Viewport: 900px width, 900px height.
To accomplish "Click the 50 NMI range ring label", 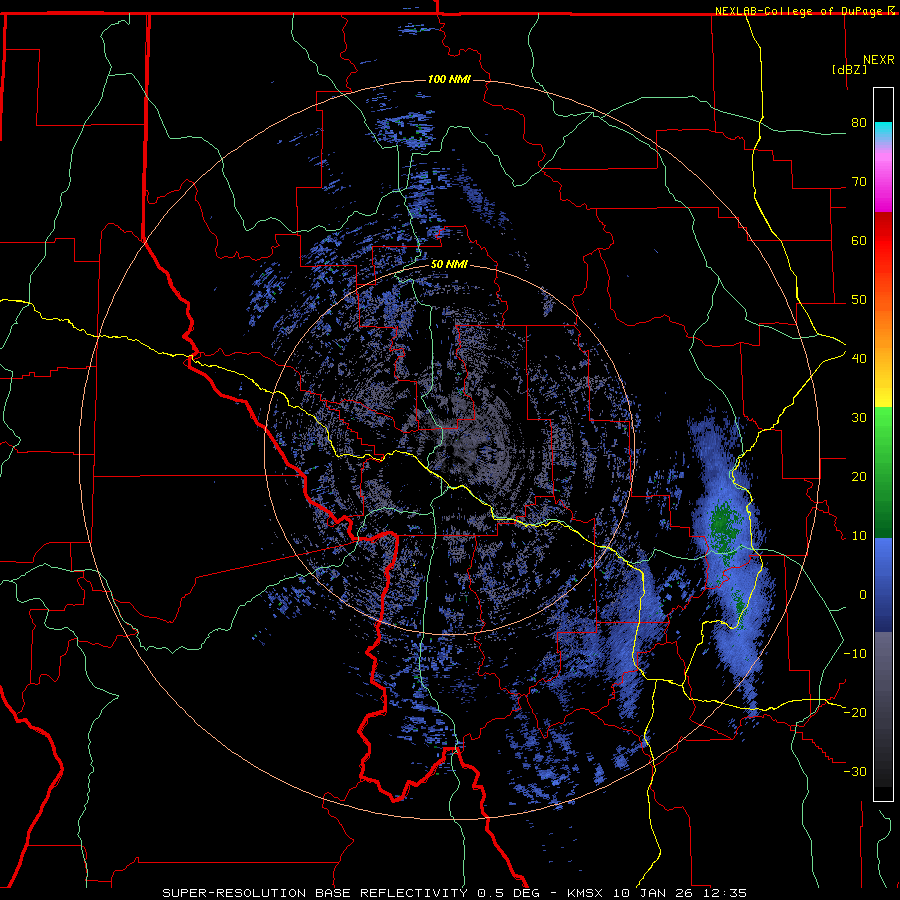I will 449,265.
